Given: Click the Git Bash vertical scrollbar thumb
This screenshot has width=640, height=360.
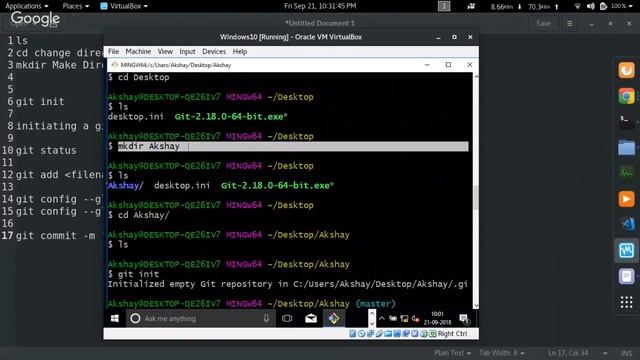Looking at the screenshot, I should tap(476, 197).
